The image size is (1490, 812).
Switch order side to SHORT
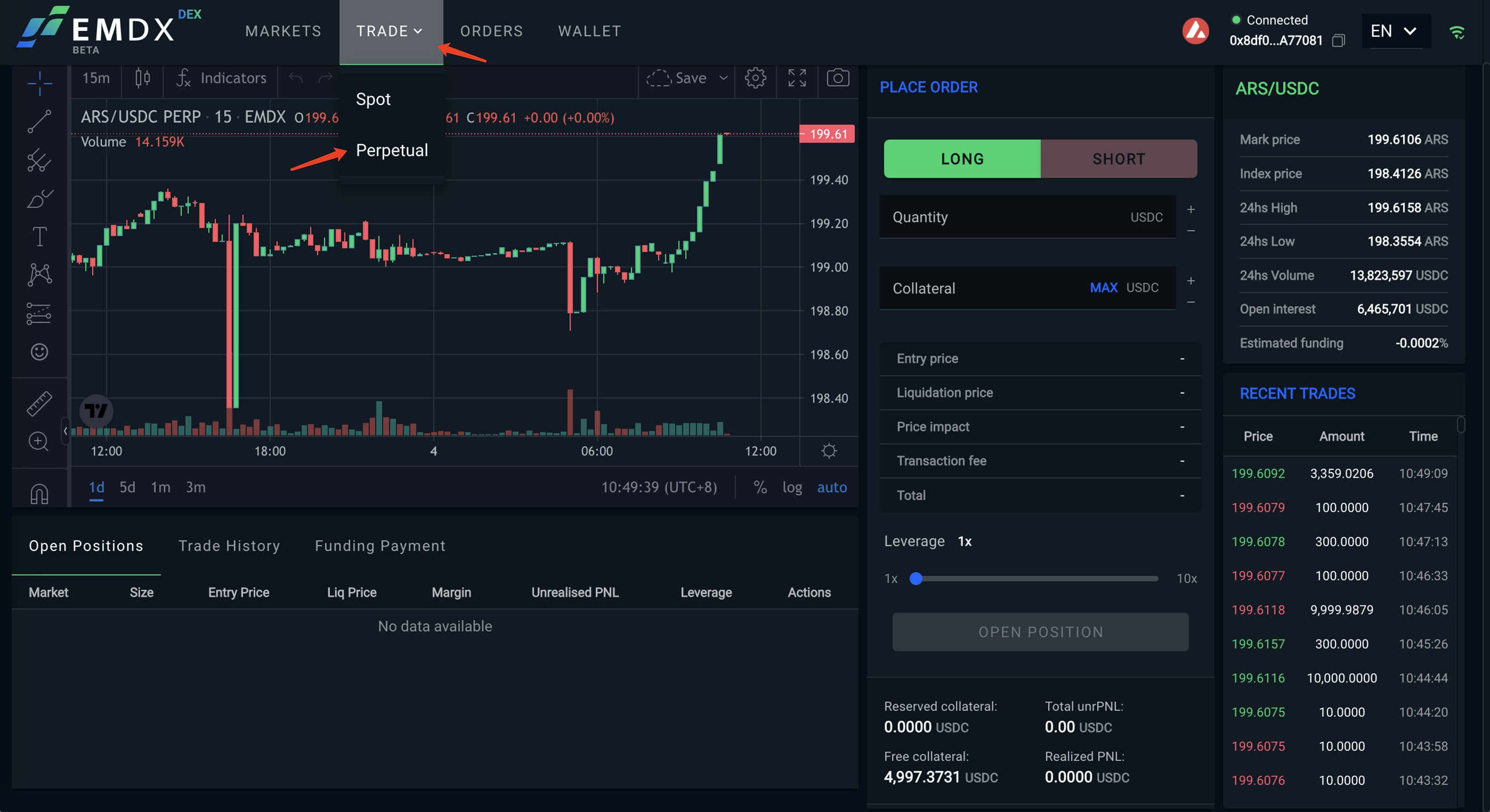pos(1118,158)
